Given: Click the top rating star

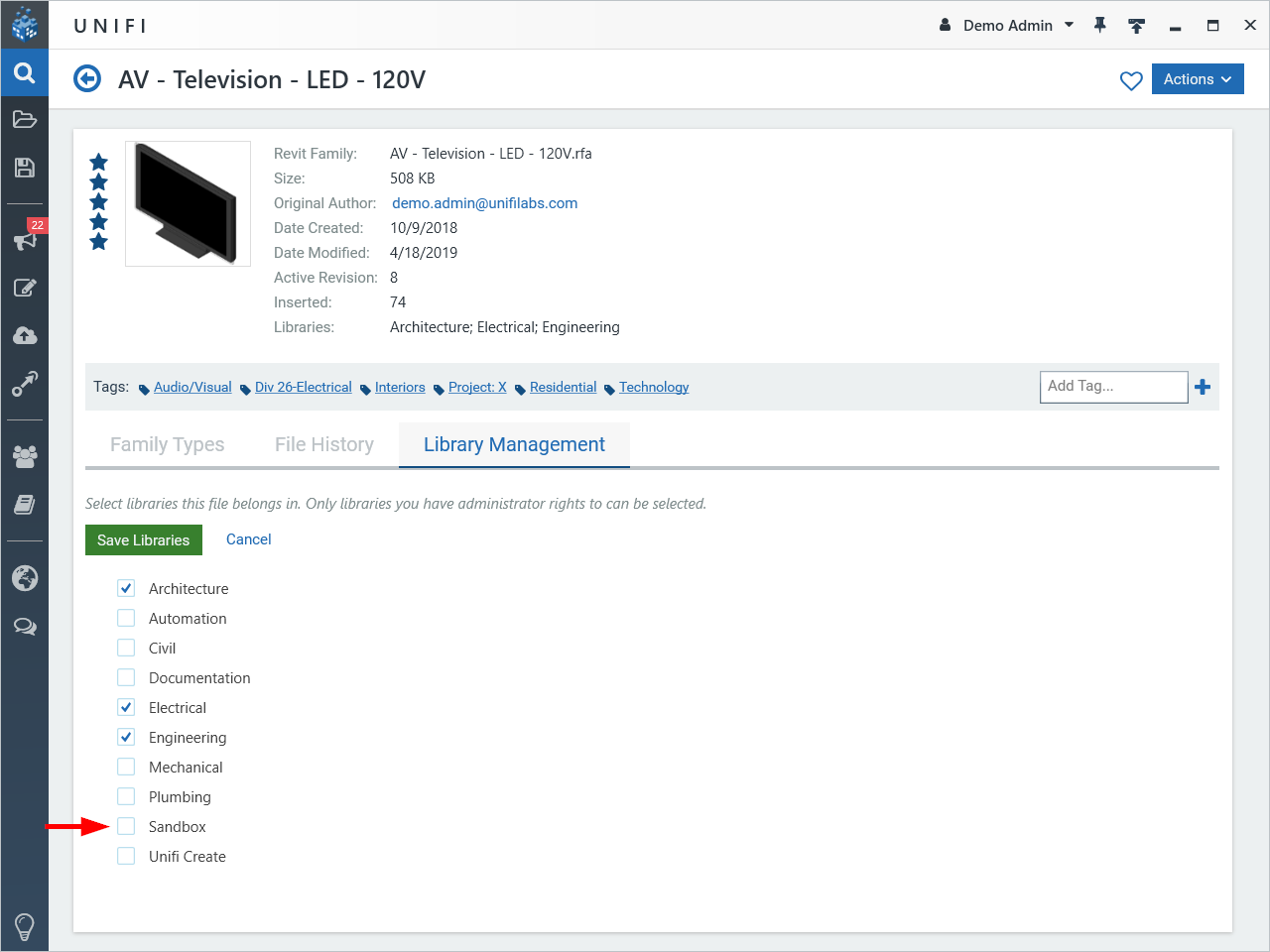Looking at the screenshot, I should [98, 162].
